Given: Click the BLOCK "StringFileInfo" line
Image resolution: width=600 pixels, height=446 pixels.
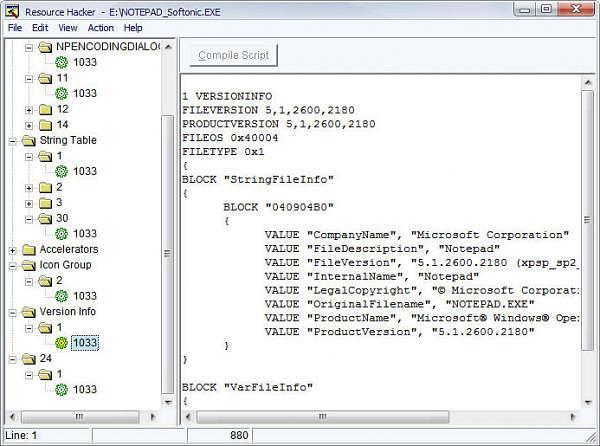Looking at the screenshot, I should (258, 179).
